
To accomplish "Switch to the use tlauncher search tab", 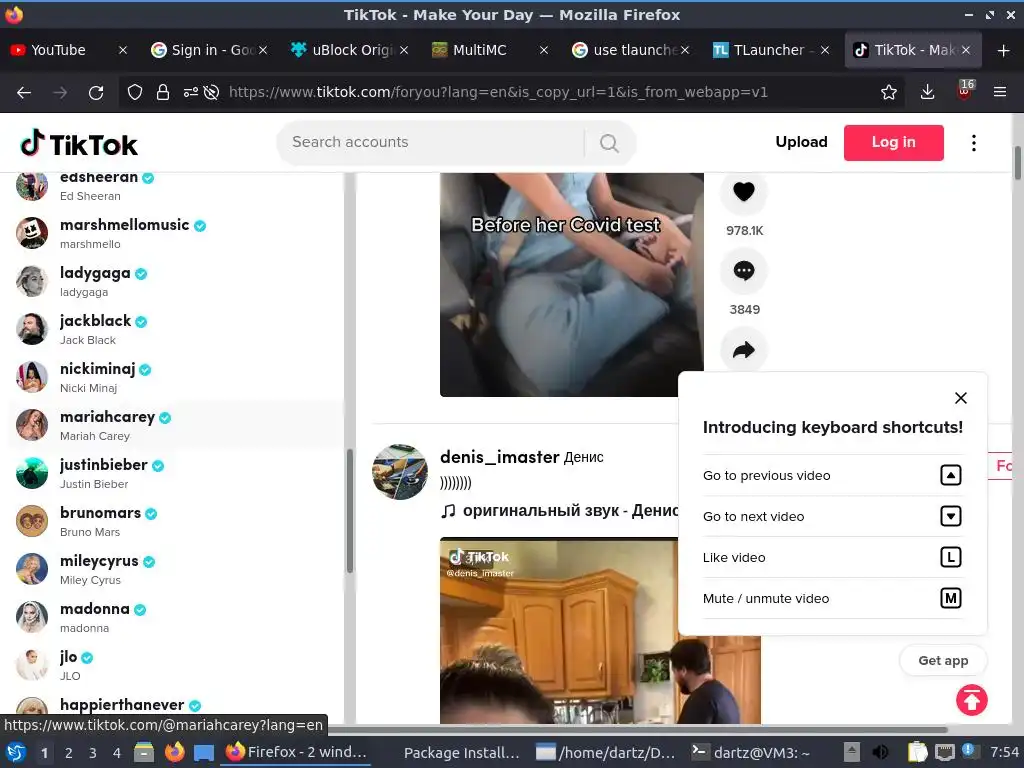I will click(x=630, y=50).
